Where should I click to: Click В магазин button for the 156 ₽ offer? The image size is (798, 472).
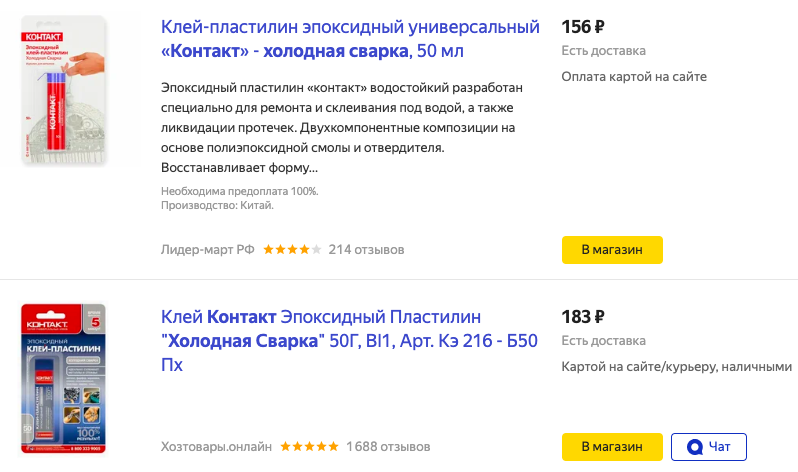coord(612,249)
